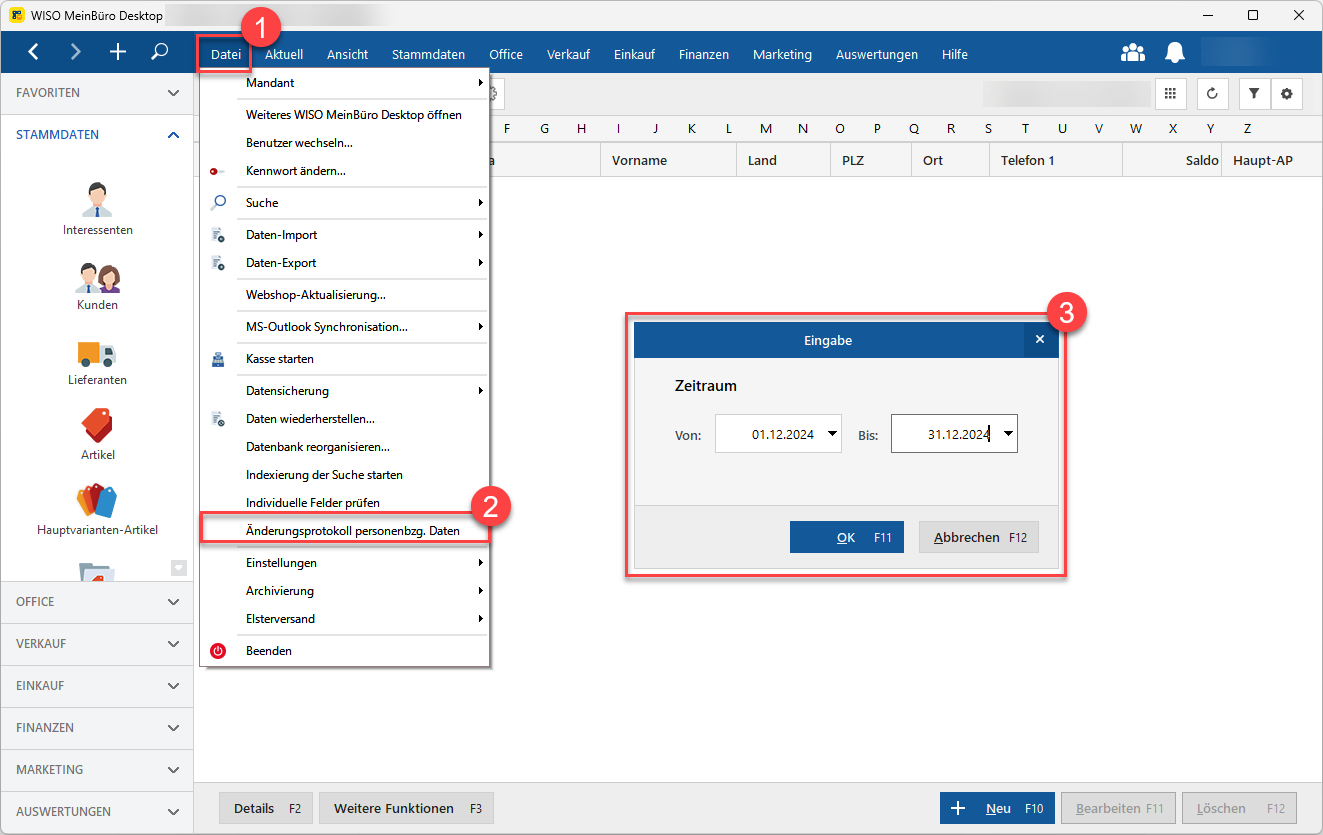Open the Datensicherung submenu

tap(345, 391)
